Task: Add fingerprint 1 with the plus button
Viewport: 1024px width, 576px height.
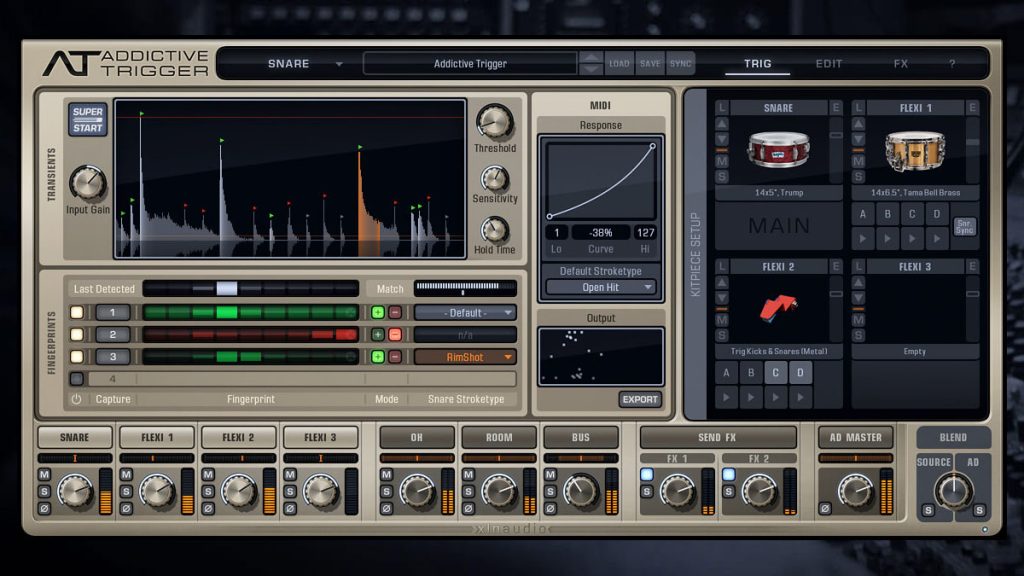Action: pyautogui.click(x=377, y=313)
